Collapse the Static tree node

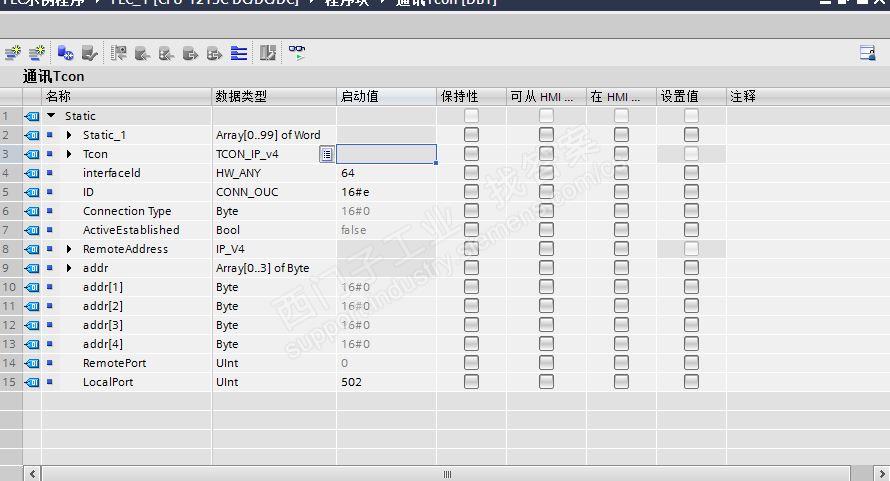51,115
